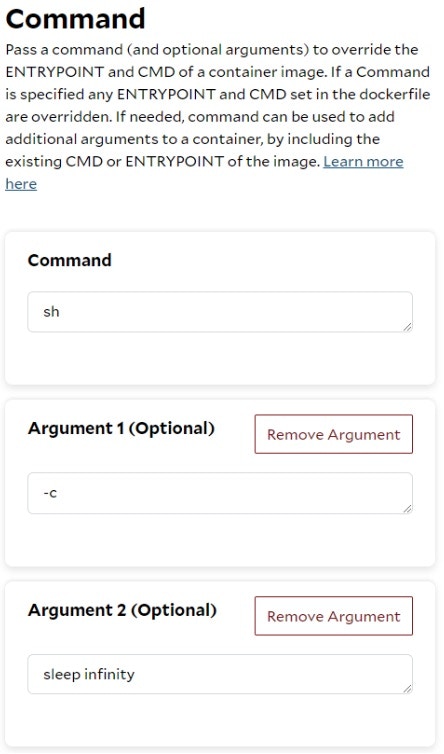Remove Argument 1 using its button

tap(333, 434)
